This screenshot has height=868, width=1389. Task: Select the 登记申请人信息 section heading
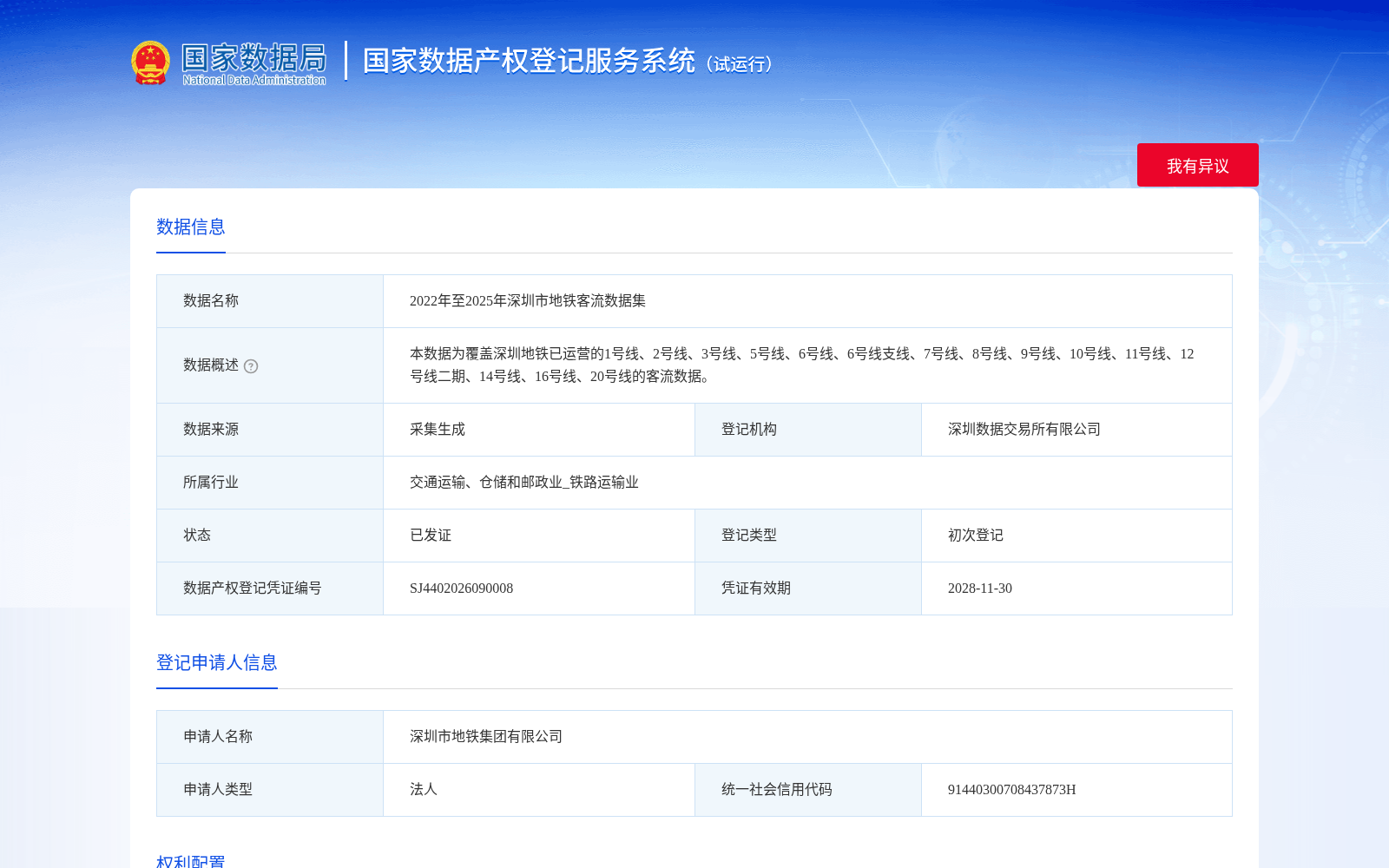(x=217, y=663)
